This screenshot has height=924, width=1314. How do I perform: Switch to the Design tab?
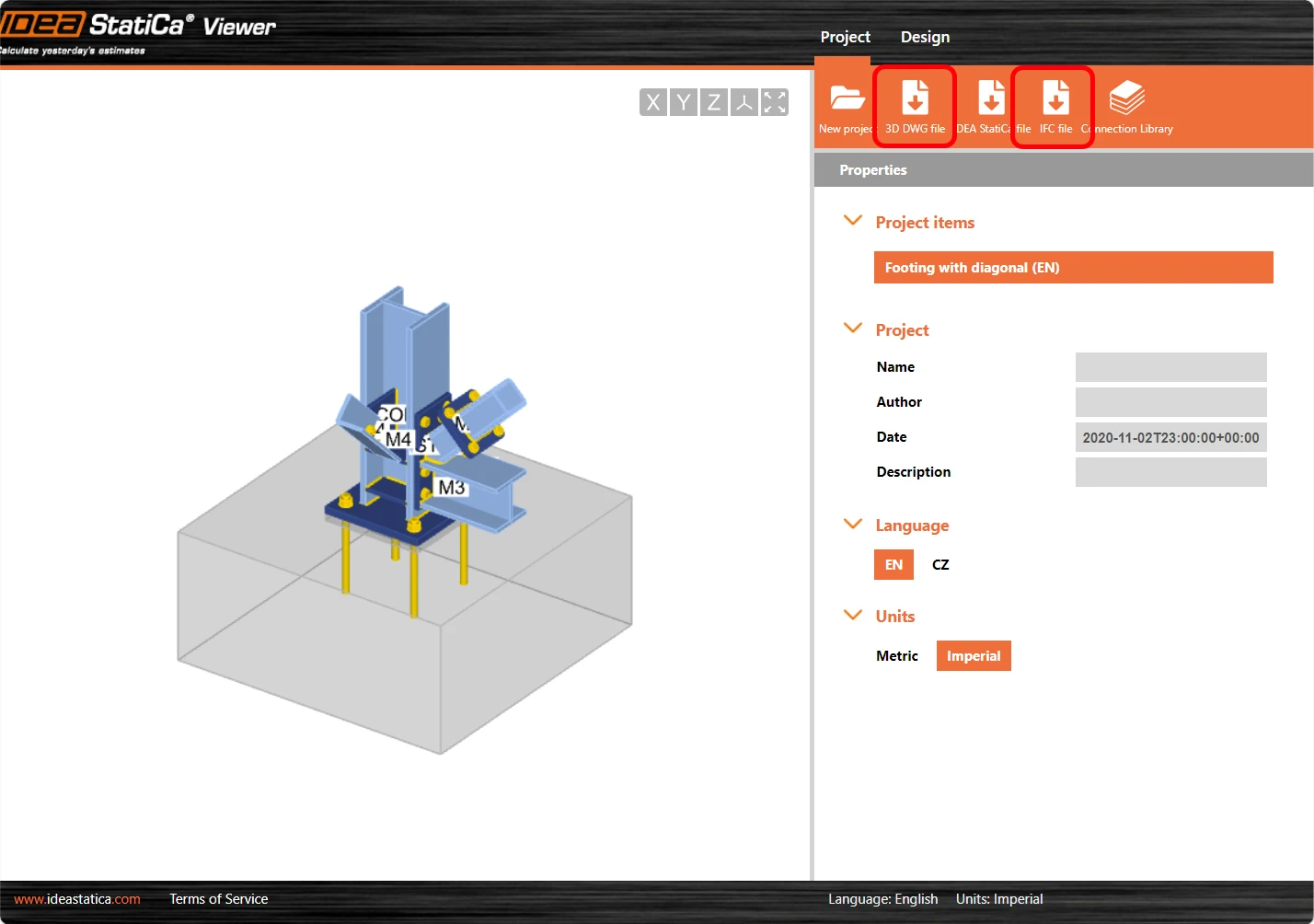(x=925, y=37)
